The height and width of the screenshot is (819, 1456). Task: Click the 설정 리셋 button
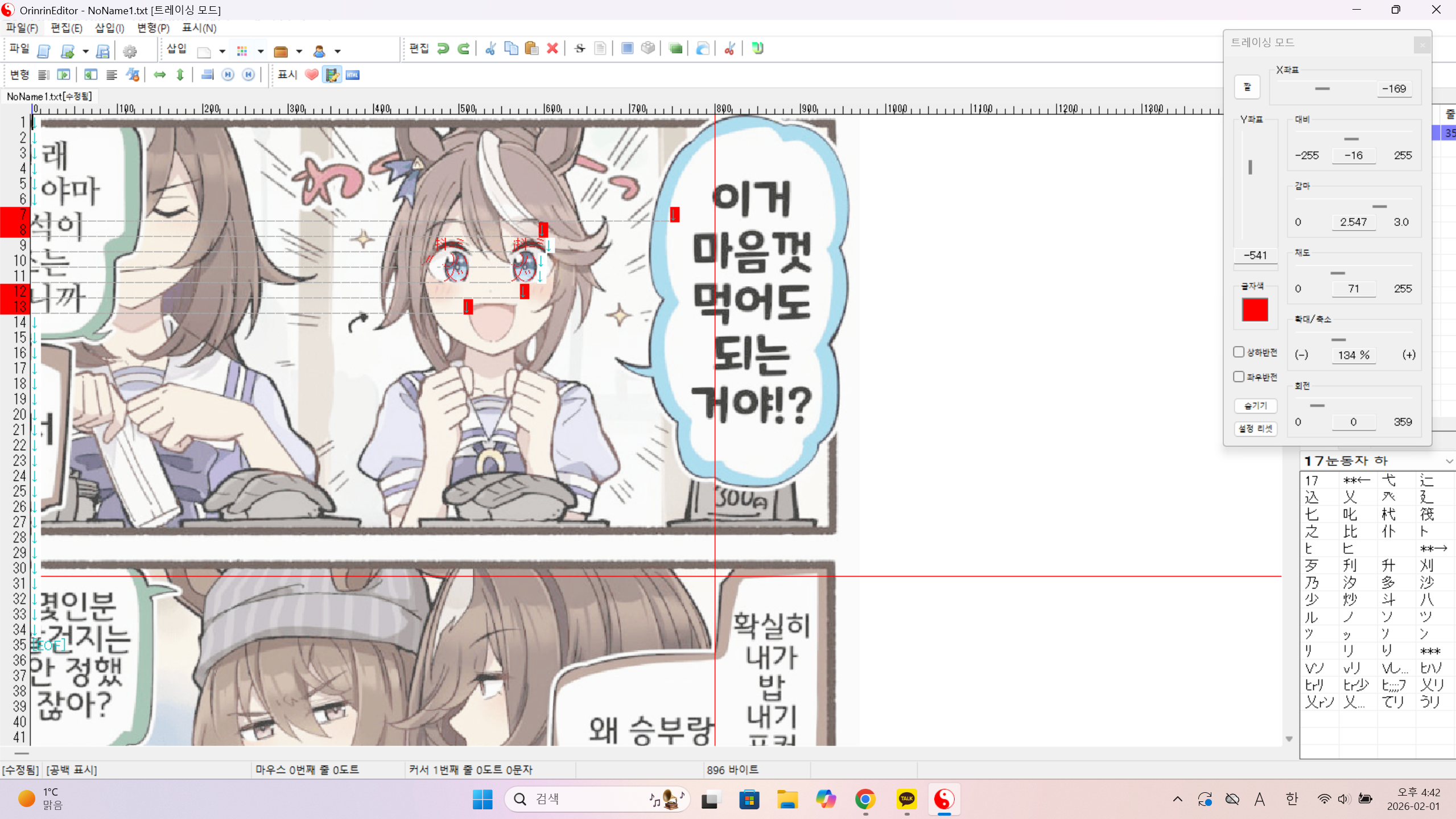pyautogui.click(x=1255, y=429)
